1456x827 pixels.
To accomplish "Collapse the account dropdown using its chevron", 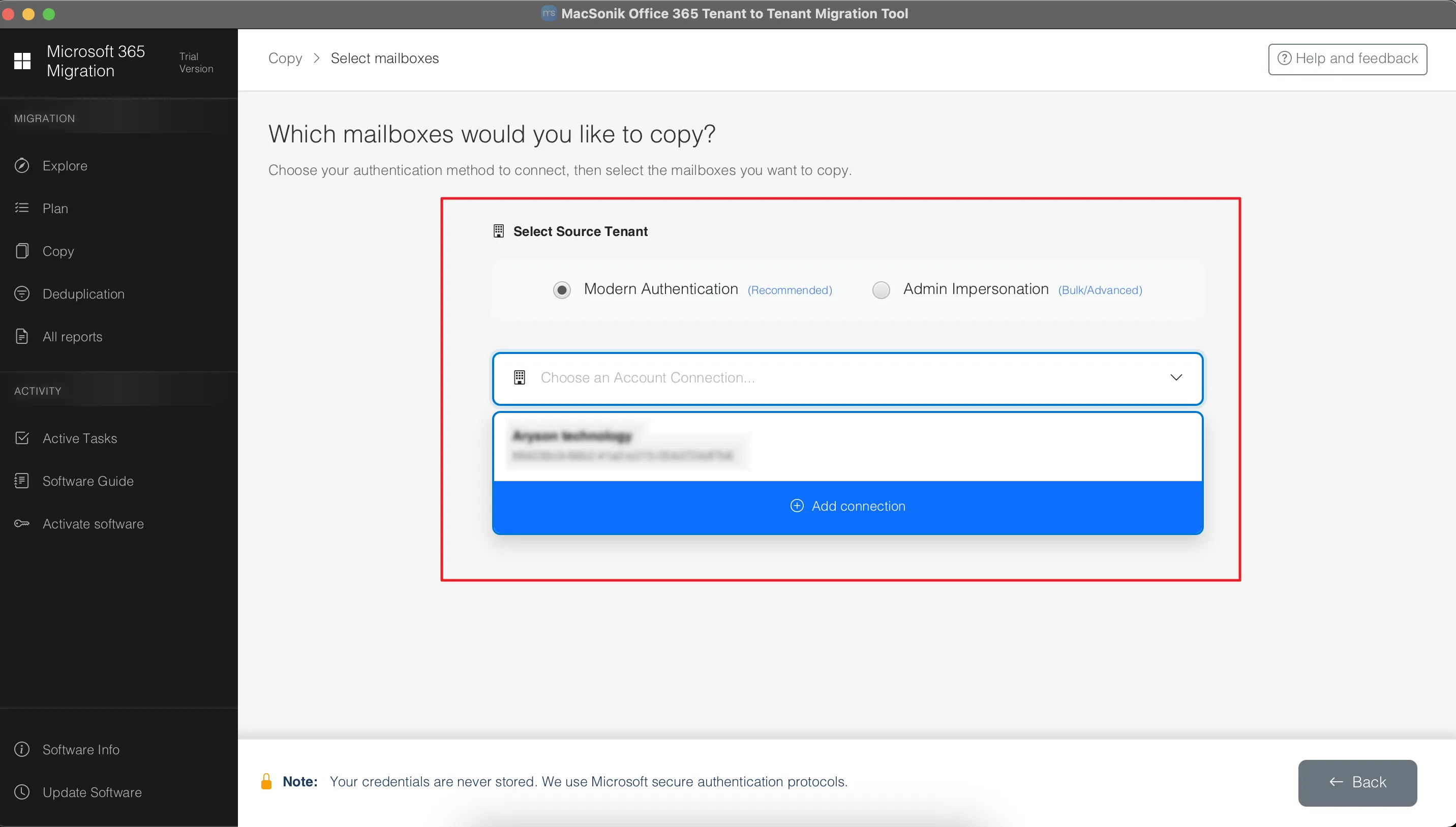I will coord(1176,378).
